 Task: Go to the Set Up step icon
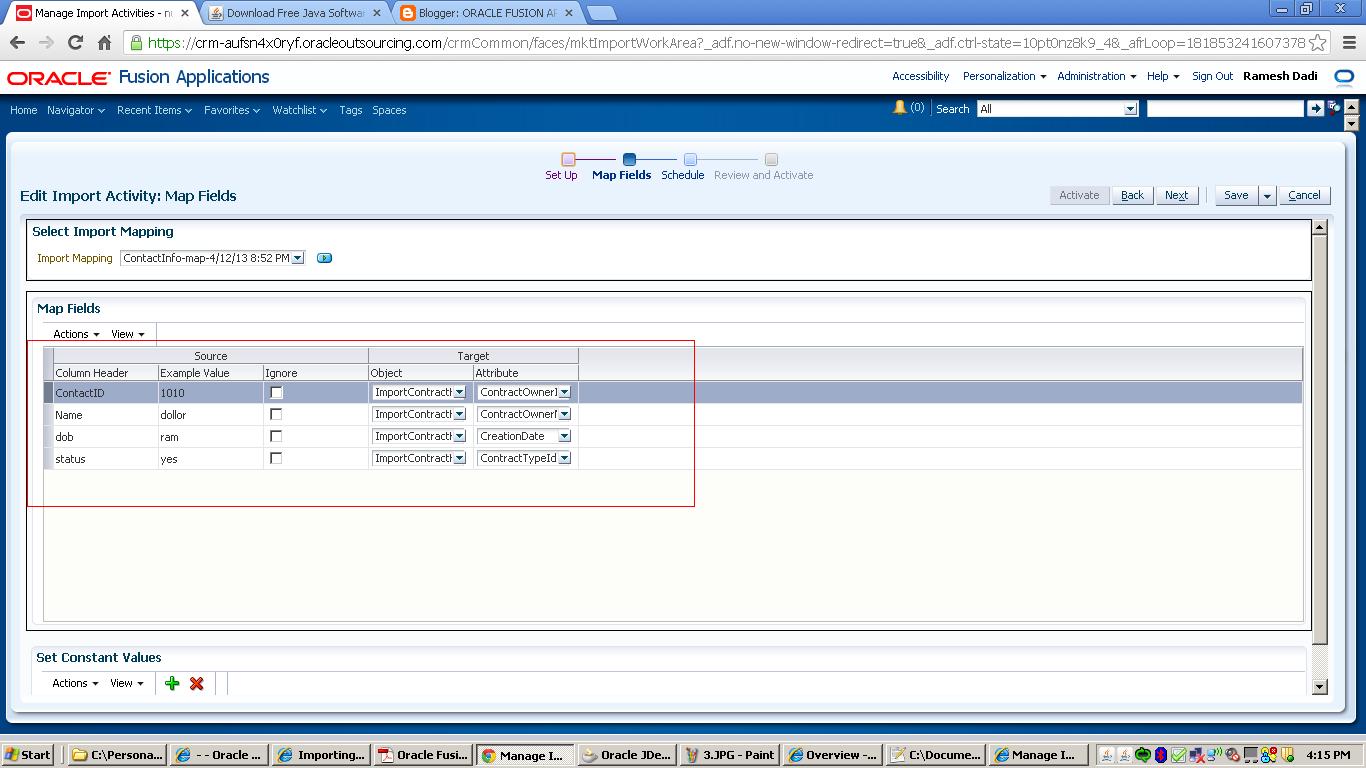point(568,159)
